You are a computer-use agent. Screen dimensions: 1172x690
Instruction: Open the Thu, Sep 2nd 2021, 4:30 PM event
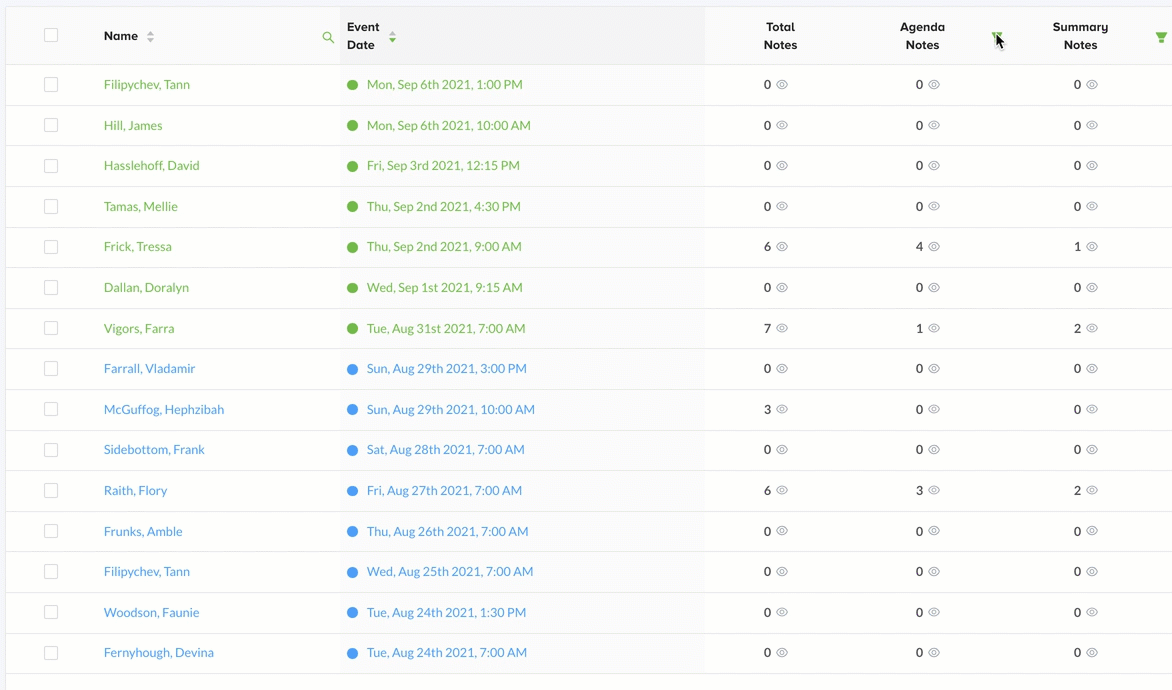coord(443,206)
